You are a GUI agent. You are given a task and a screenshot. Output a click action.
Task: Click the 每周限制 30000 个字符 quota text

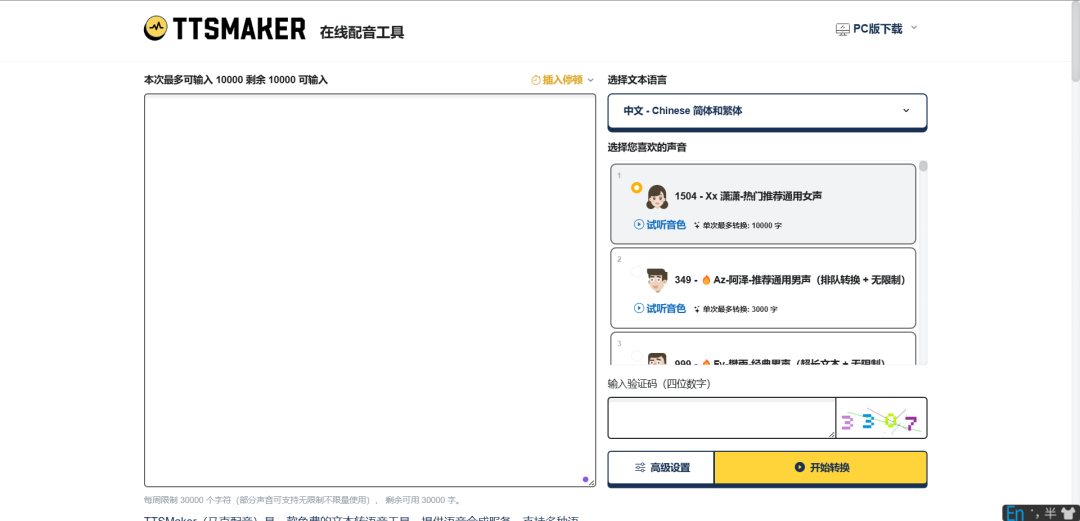click(302, 500)
